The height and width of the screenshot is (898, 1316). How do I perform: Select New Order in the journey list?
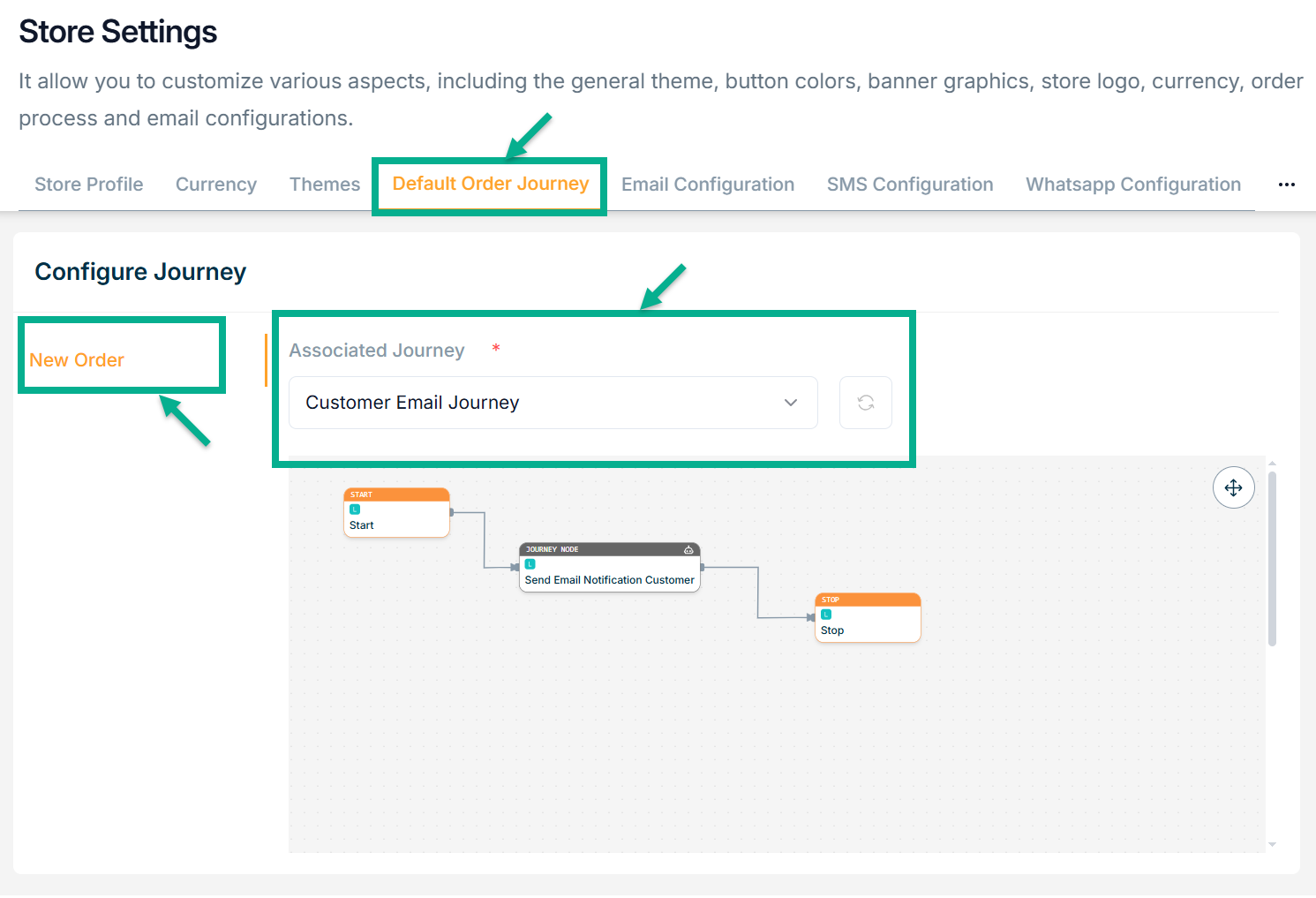(x=77, y=360)
